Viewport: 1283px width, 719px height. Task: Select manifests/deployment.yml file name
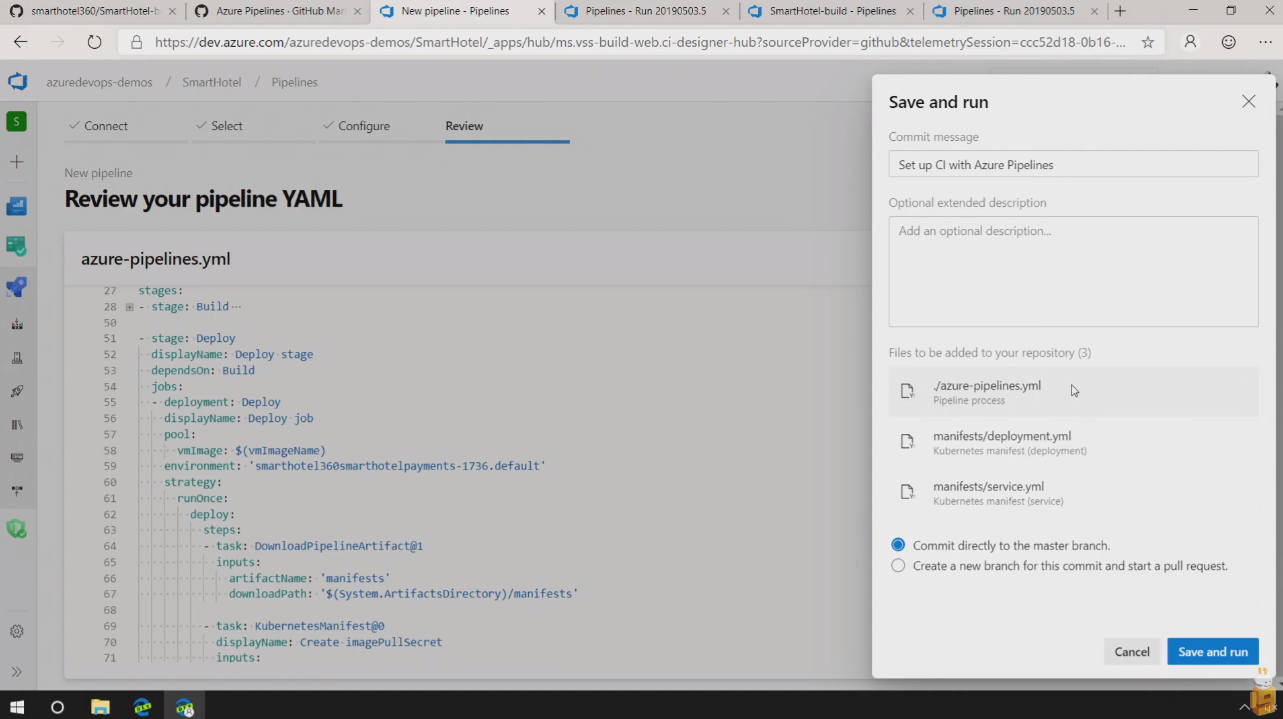click(x=1002, y=436)
